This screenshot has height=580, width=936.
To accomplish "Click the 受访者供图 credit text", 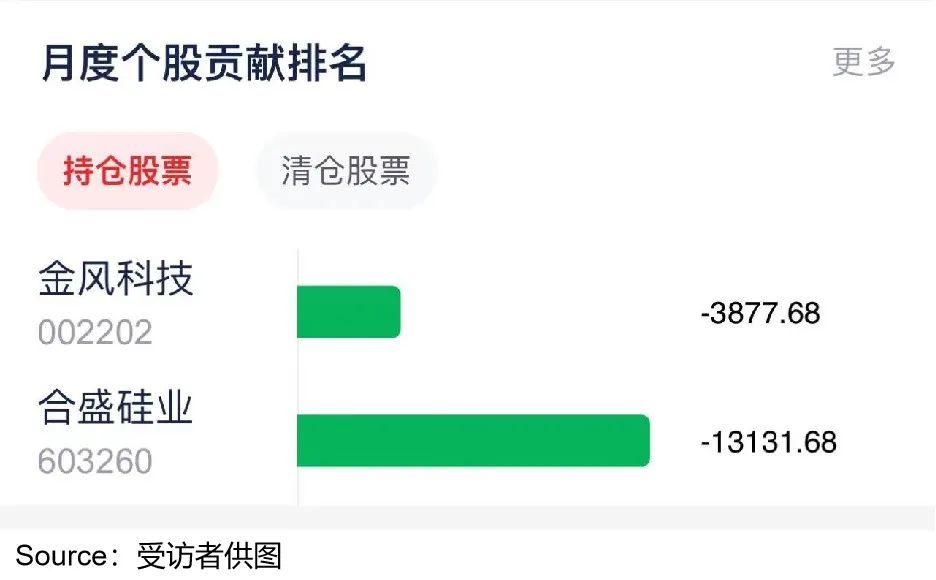I will point(209,556).
